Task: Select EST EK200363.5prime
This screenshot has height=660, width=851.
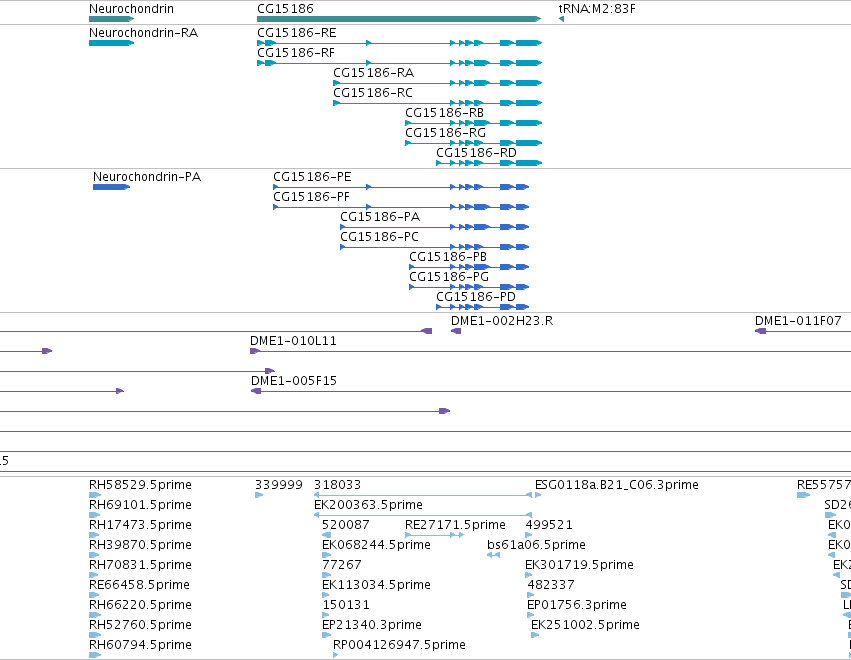Action: [x=369, y=505]
